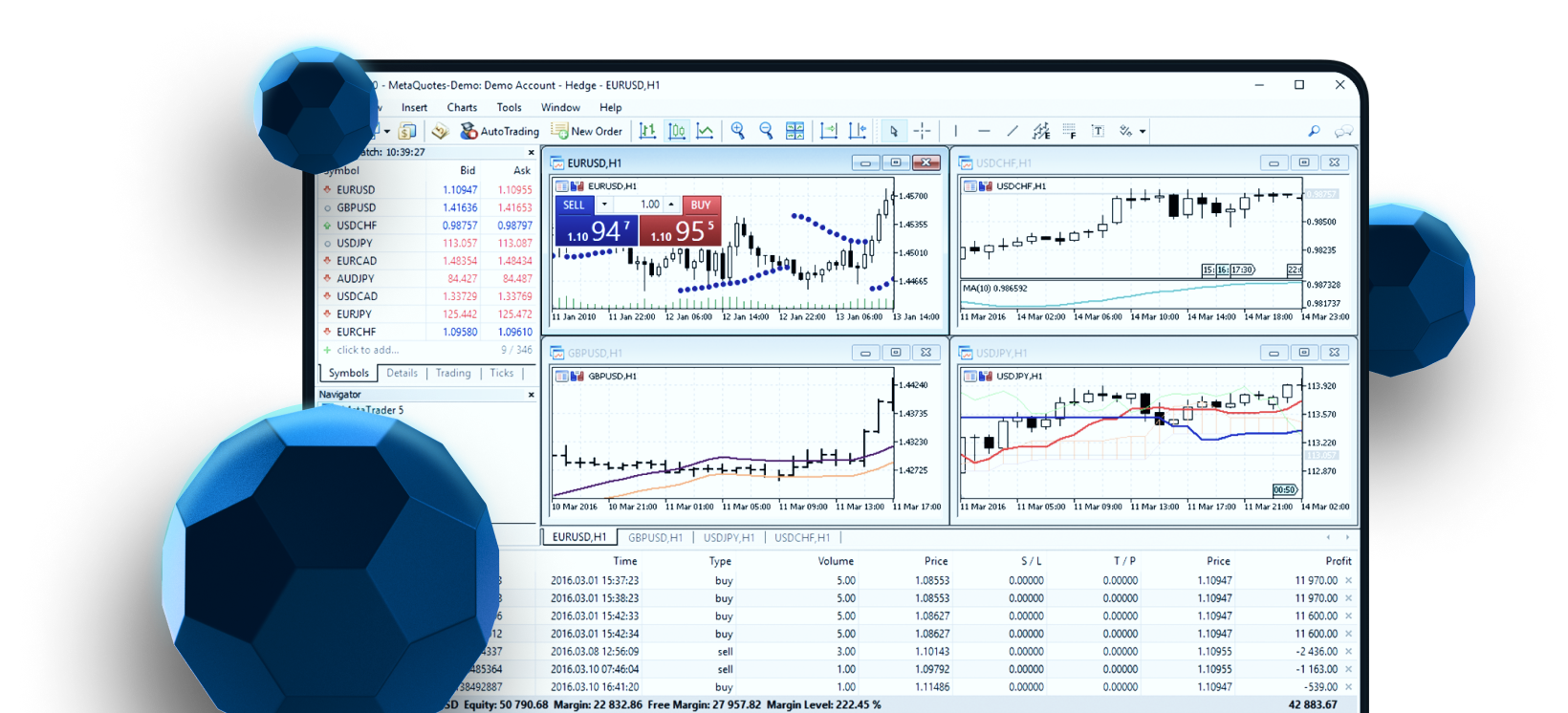Switch to the GBPUSD,H1 chart tab
1568x713 pixels.
655,538
